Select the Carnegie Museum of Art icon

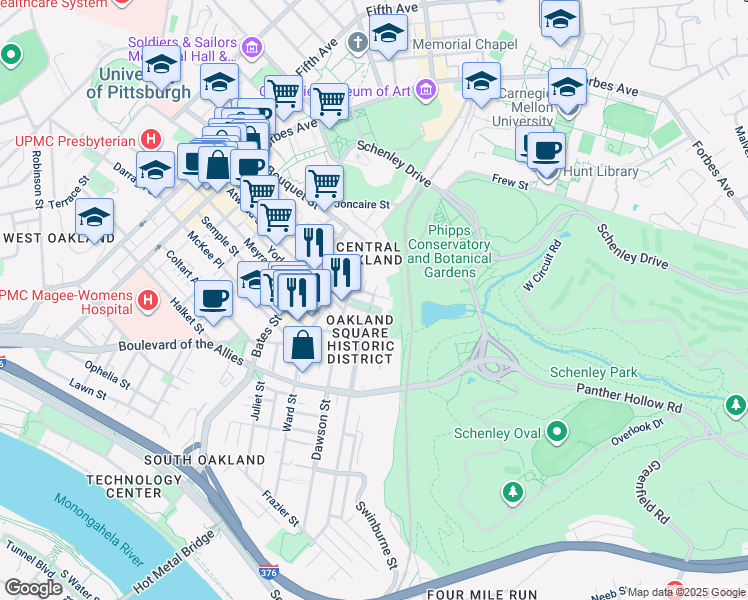427,91
